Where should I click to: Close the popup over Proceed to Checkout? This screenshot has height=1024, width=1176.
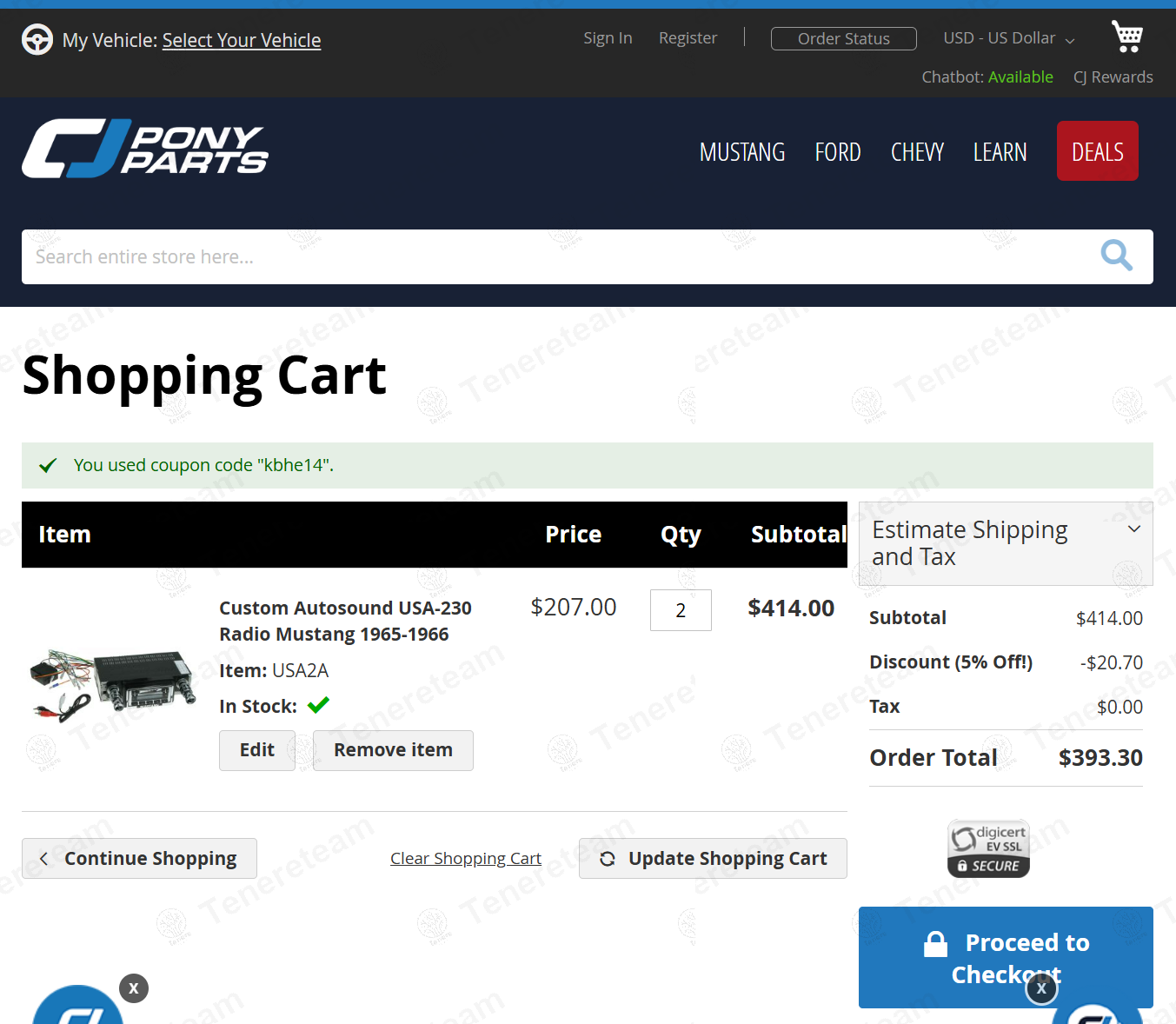[x=1041, y=988]
